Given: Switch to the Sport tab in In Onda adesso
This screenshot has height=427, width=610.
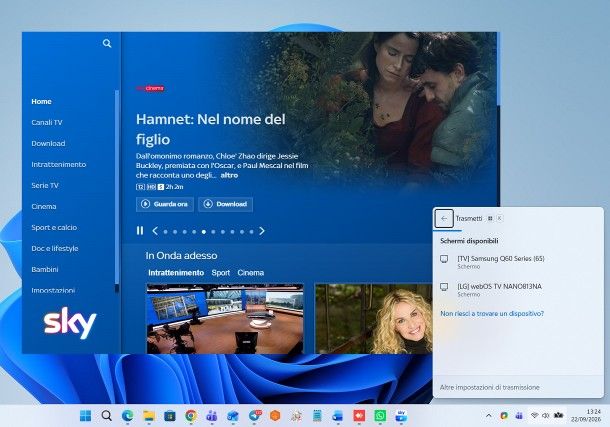Looking at the screenshot, I should 221,273.
